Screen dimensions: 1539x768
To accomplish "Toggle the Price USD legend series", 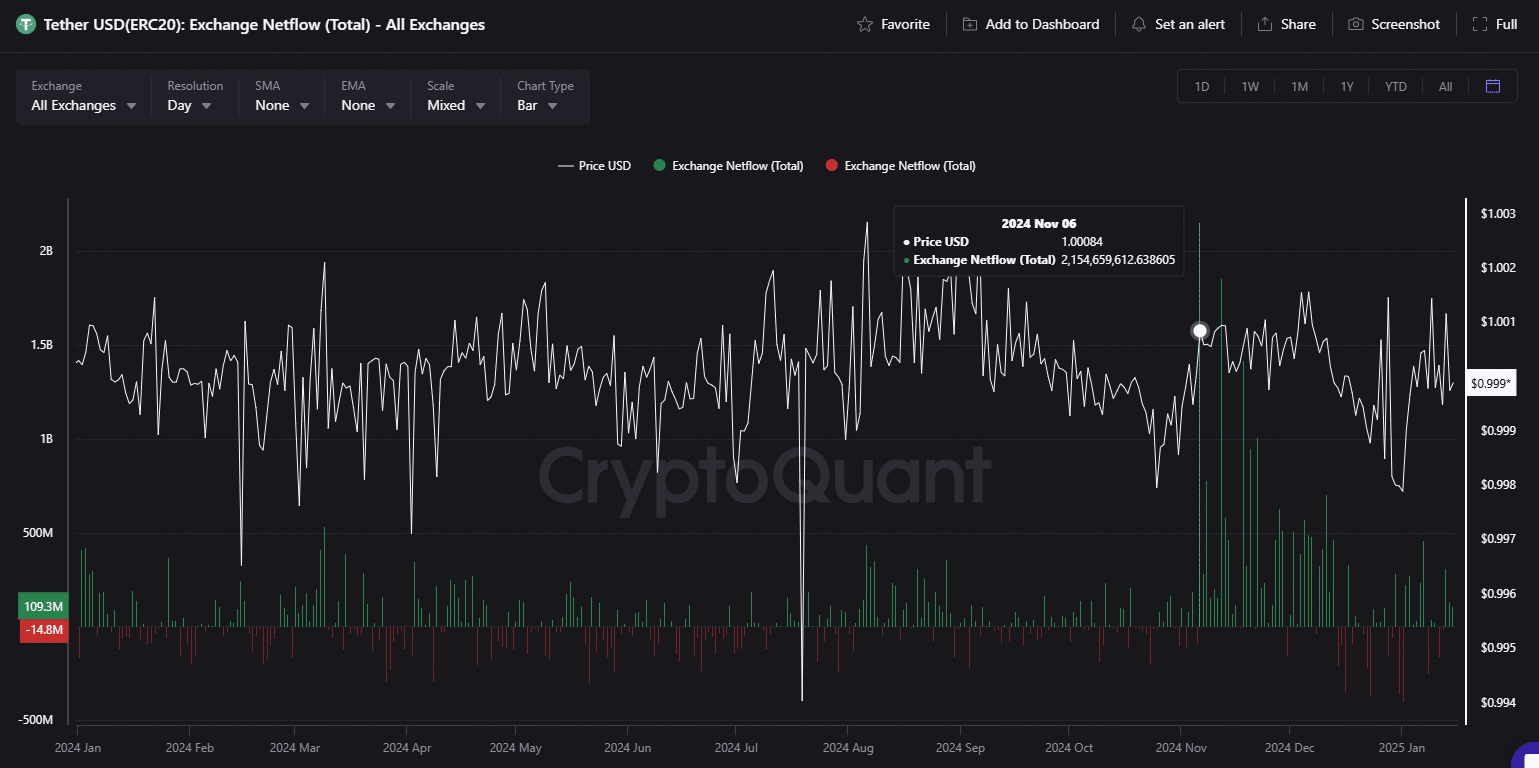I will click(x=595, y=166).
